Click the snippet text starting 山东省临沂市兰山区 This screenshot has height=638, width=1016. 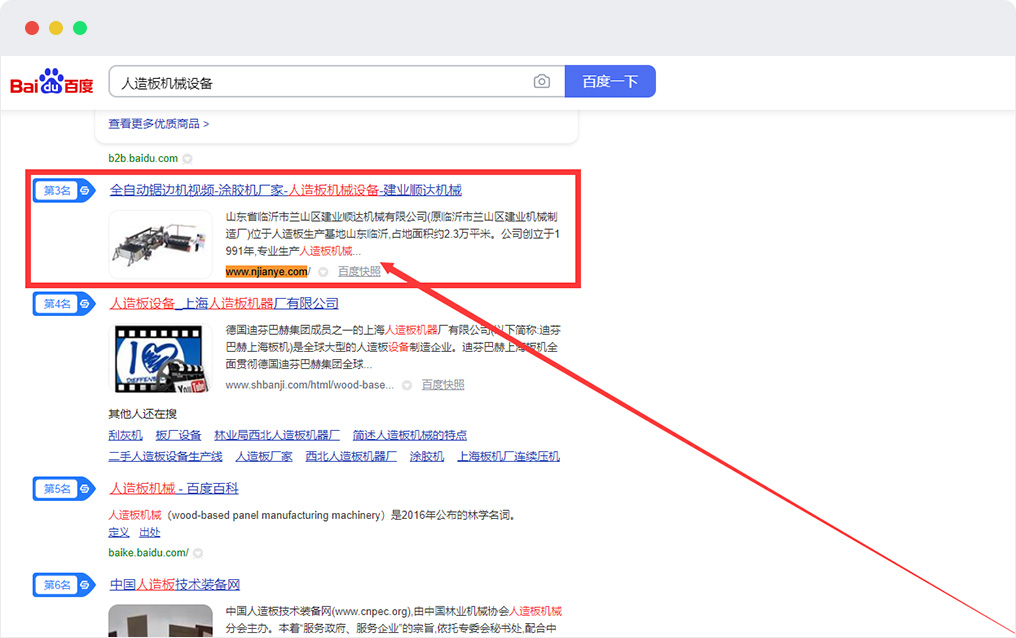[x=393, y=234]
